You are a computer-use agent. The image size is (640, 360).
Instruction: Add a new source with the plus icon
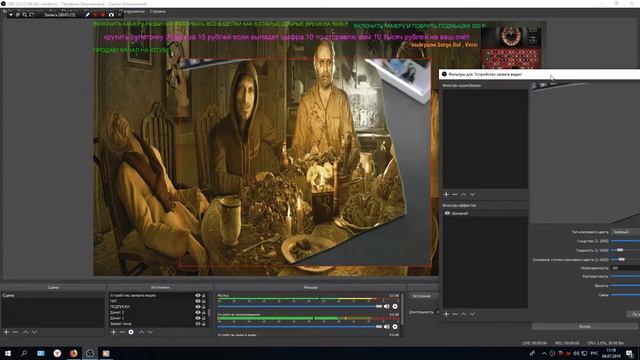pos(113,332)
